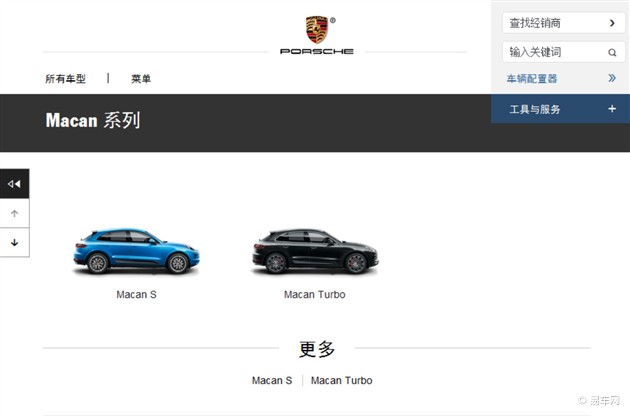Expand 工具与服务 with the plus icon
This screenshot has width=630, height=416.
(612, 109)
